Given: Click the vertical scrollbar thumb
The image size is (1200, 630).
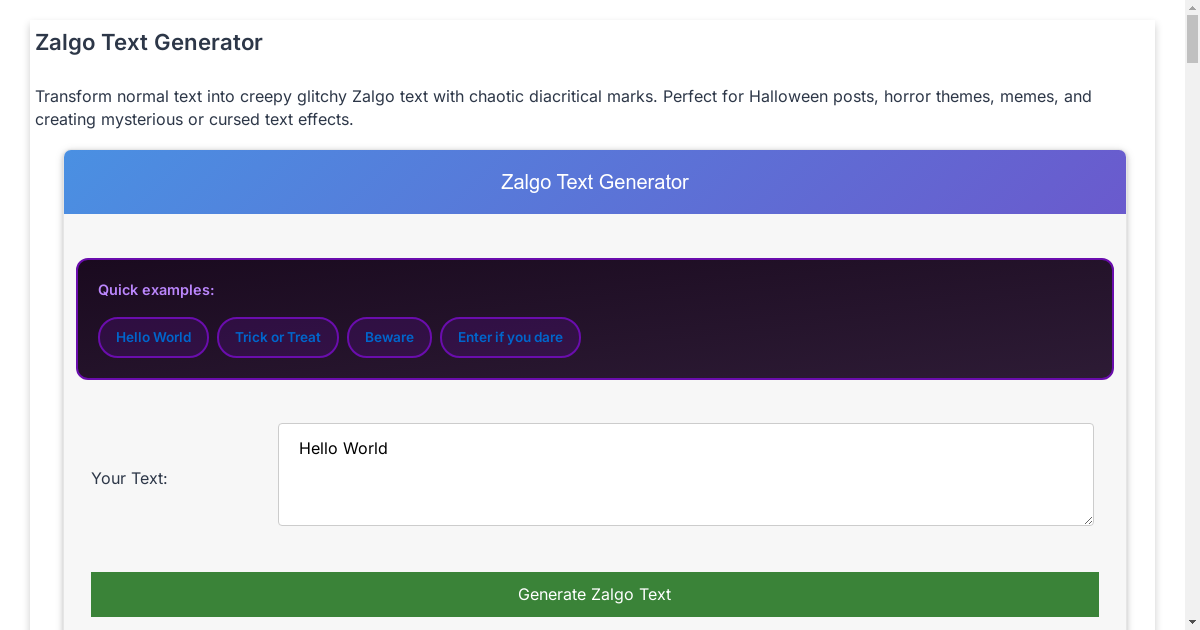Looking at the screenshot, I should tap(1190, 40).
